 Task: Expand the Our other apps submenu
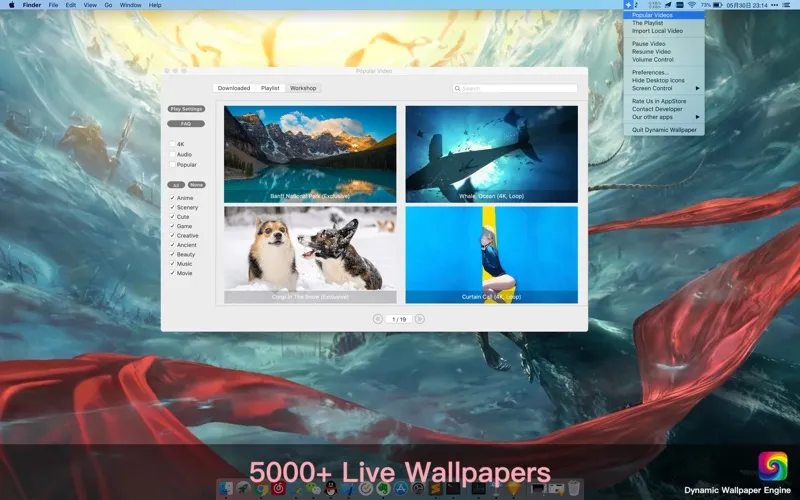tap(664, 117)
